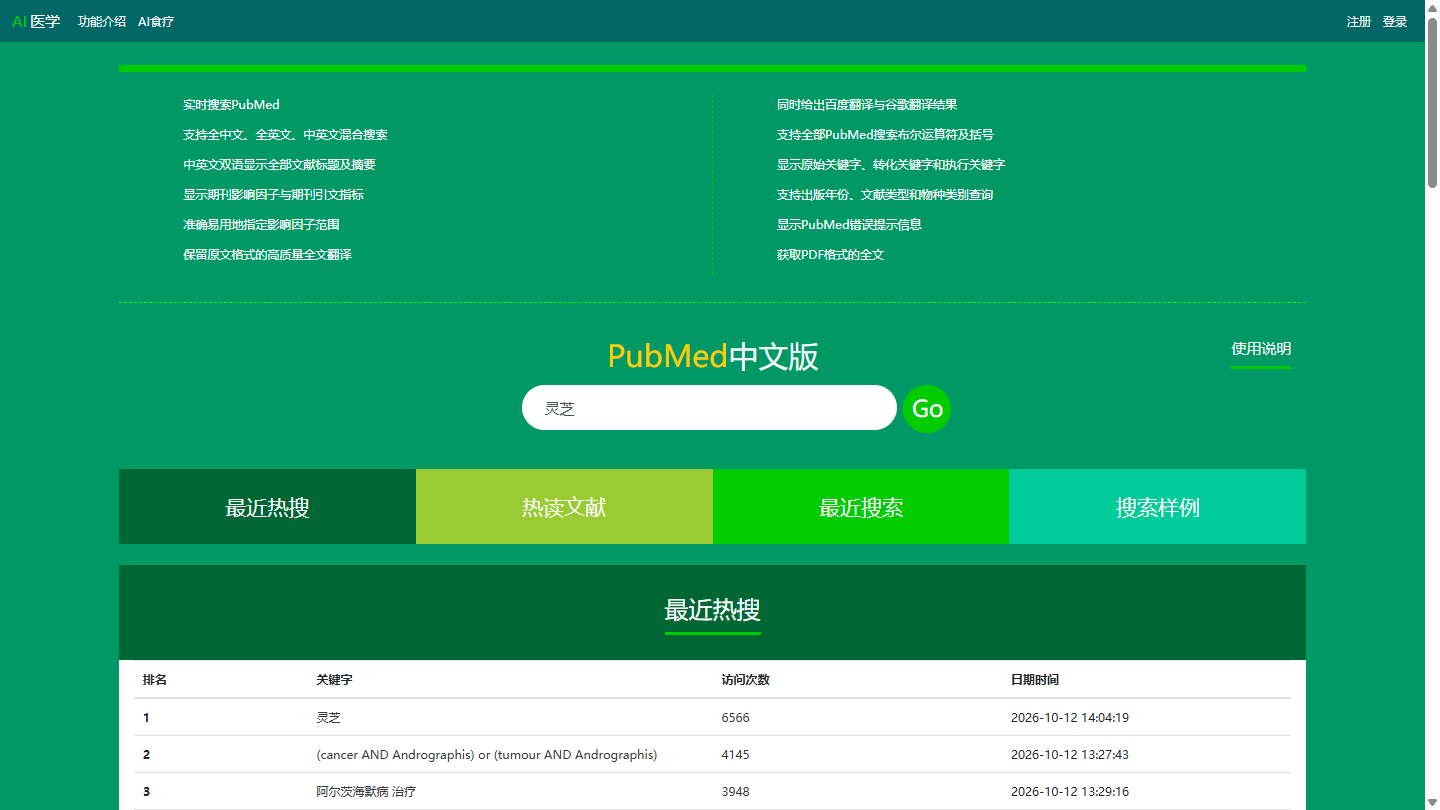The width and height of the screenshot is (1440, 810).
Task: Switch to the 搜索样例 tab
Action: 1157,507
